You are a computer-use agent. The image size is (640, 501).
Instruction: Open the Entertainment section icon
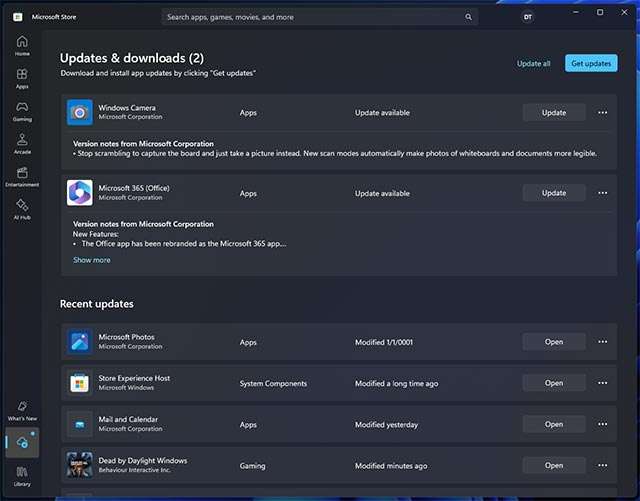click(x=22, y=174)
